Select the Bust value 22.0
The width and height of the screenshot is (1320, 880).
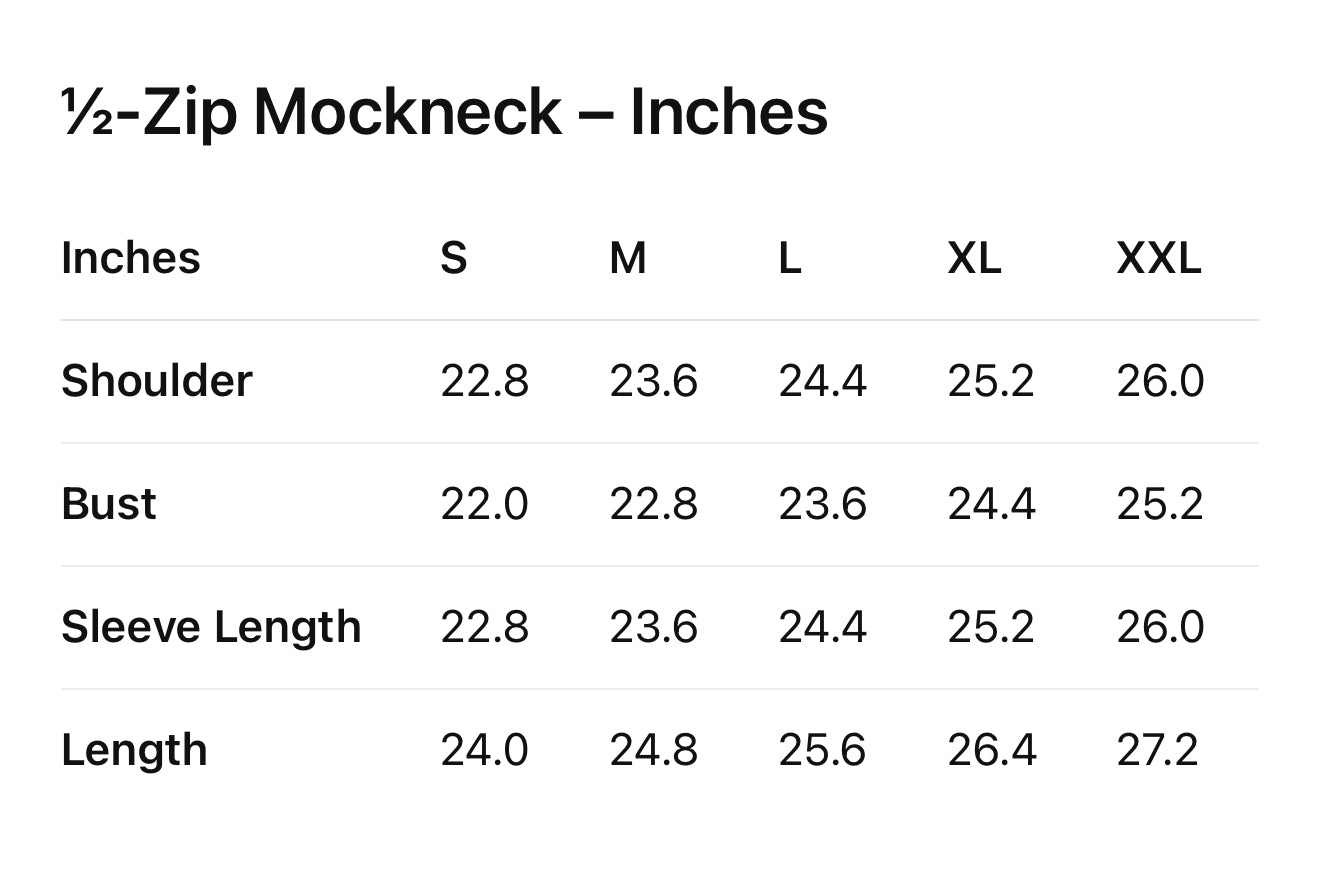click(485, 504)
